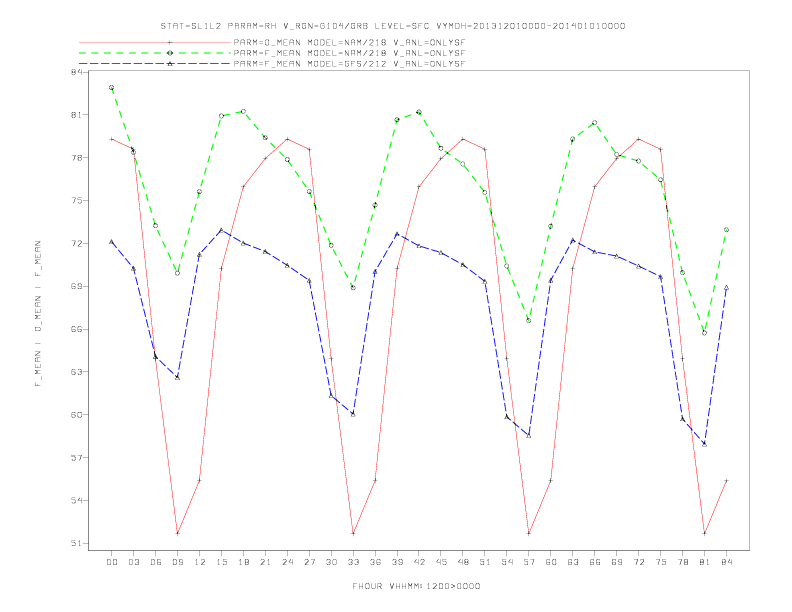The width and height of the screenshot is (792, 612).
Task: Click x-axis hour label 15
Action: [222, 562]
